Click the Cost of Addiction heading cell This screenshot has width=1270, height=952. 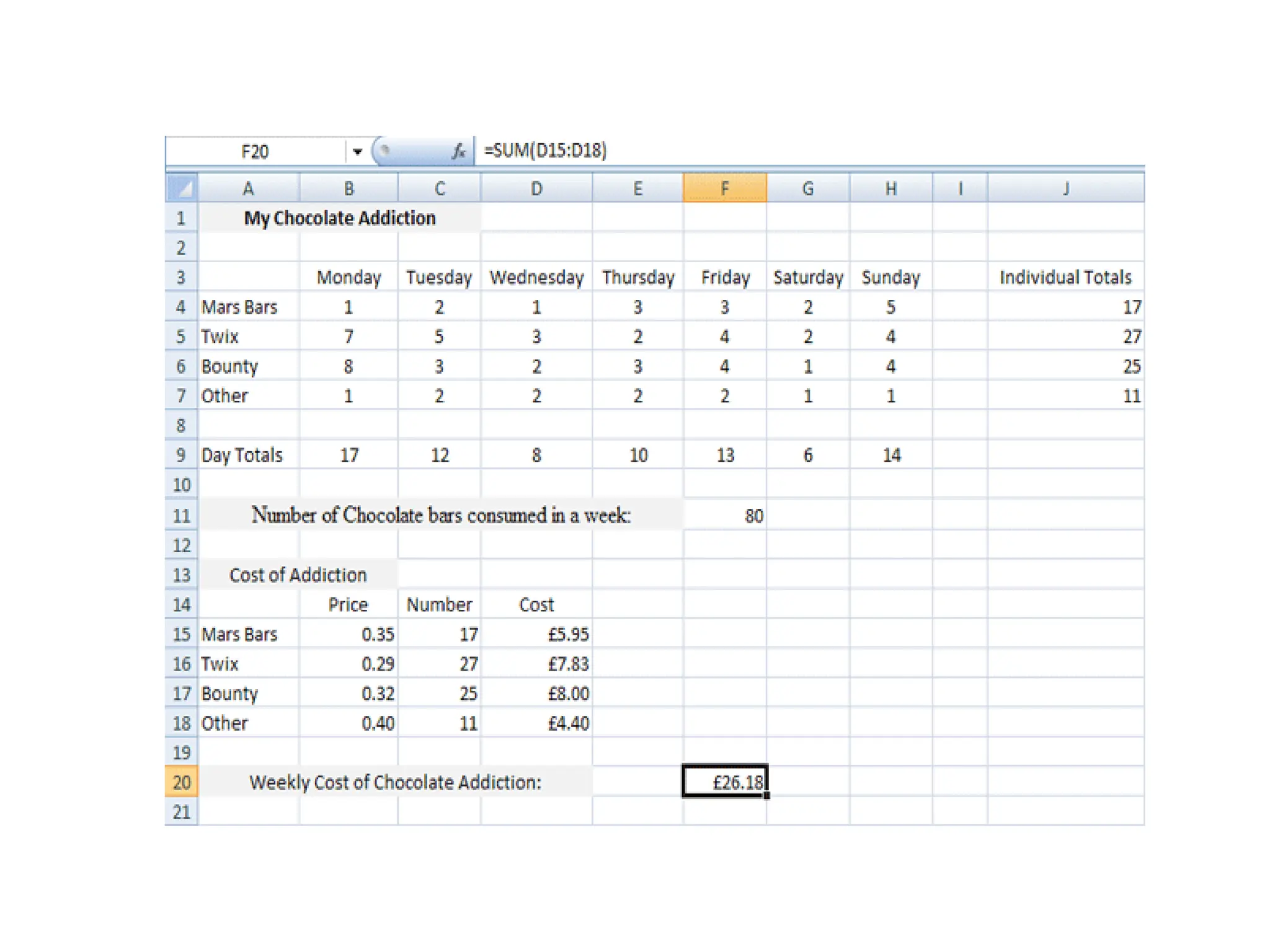point(298,575)
